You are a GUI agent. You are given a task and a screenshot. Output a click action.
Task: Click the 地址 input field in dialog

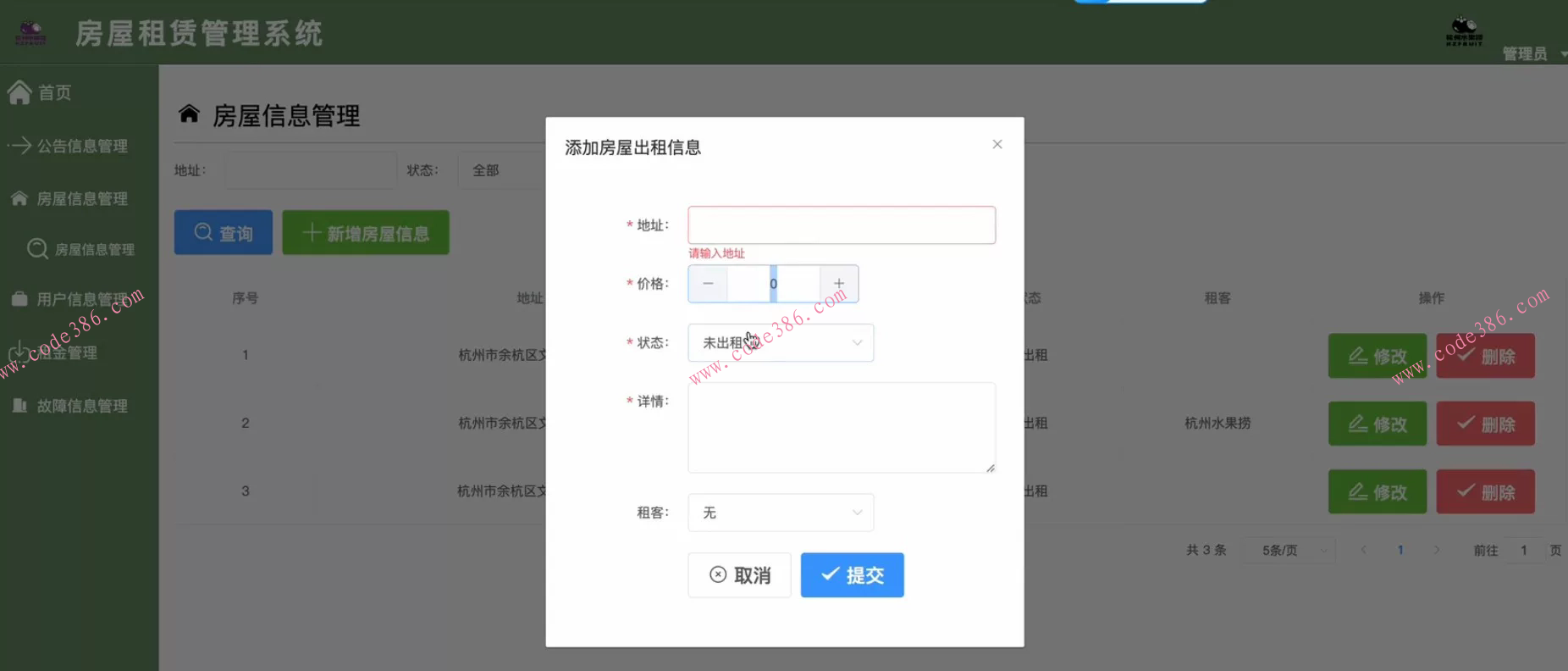click(x=842, y=225)
